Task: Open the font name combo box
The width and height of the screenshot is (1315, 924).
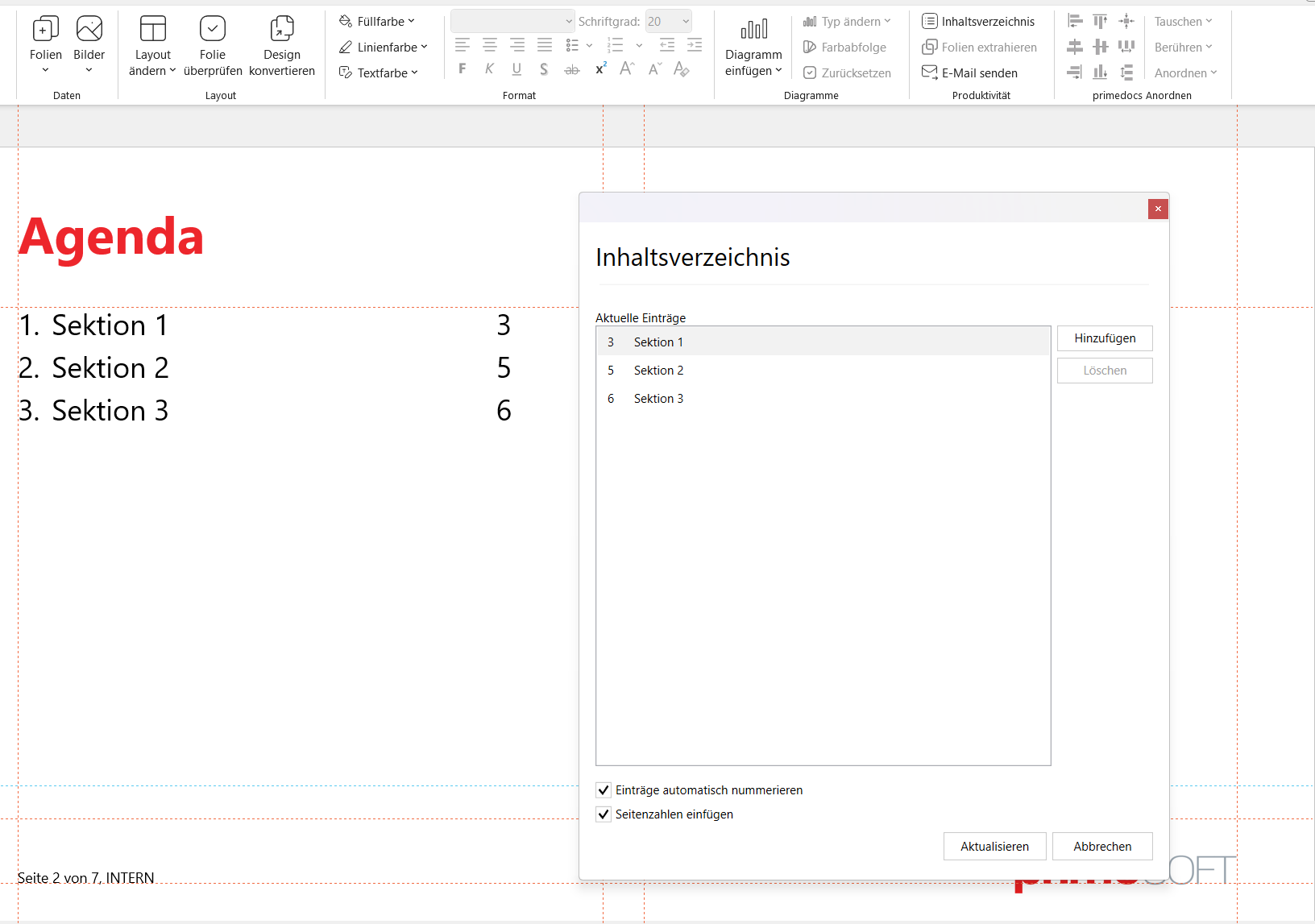Action: tap(512, 21)
